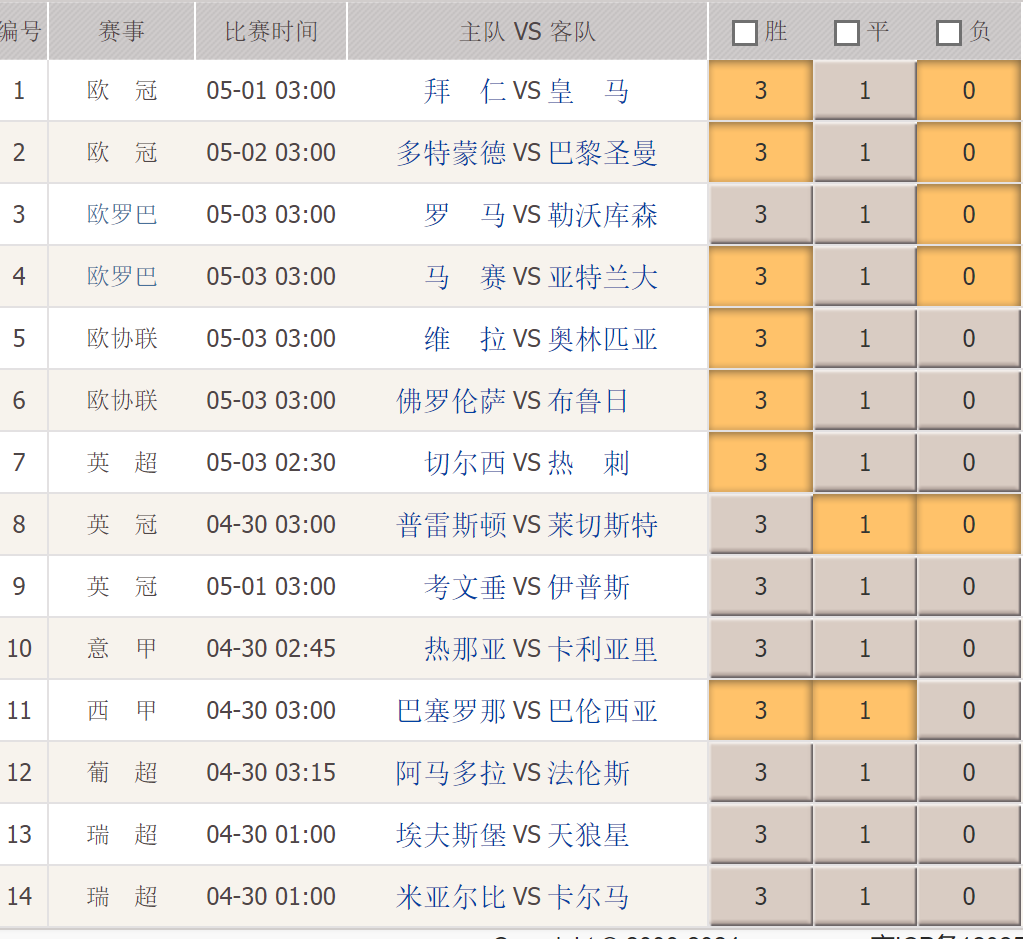Select draw (1) for 米亚尔比 VS 卡尔马
Image resolution: width=1023 pixels, height=939 pixels.
tap(865, 897)
